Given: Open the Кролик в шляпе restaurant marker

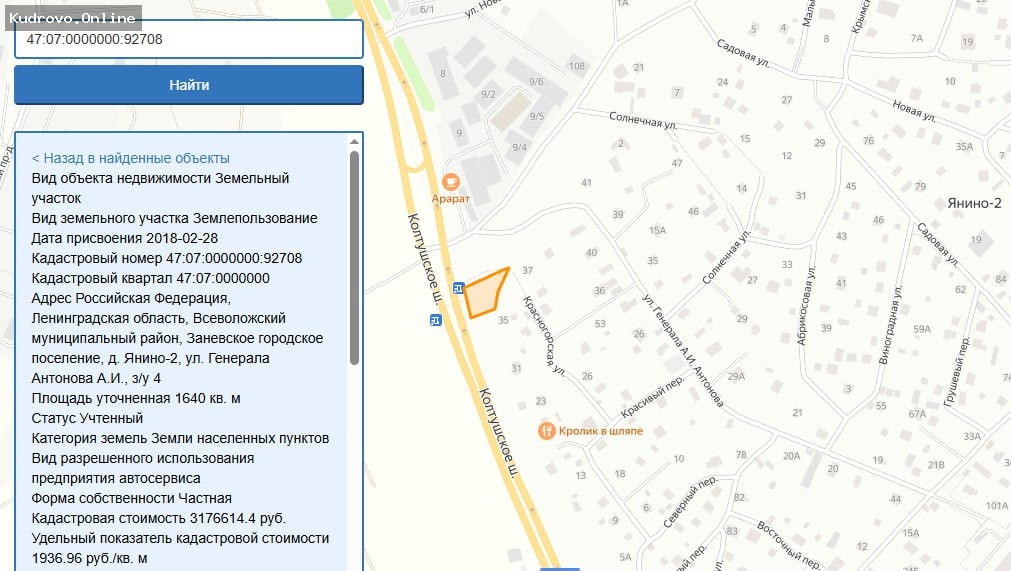Looking at the screenshot, I should click(x=547, y=431).
